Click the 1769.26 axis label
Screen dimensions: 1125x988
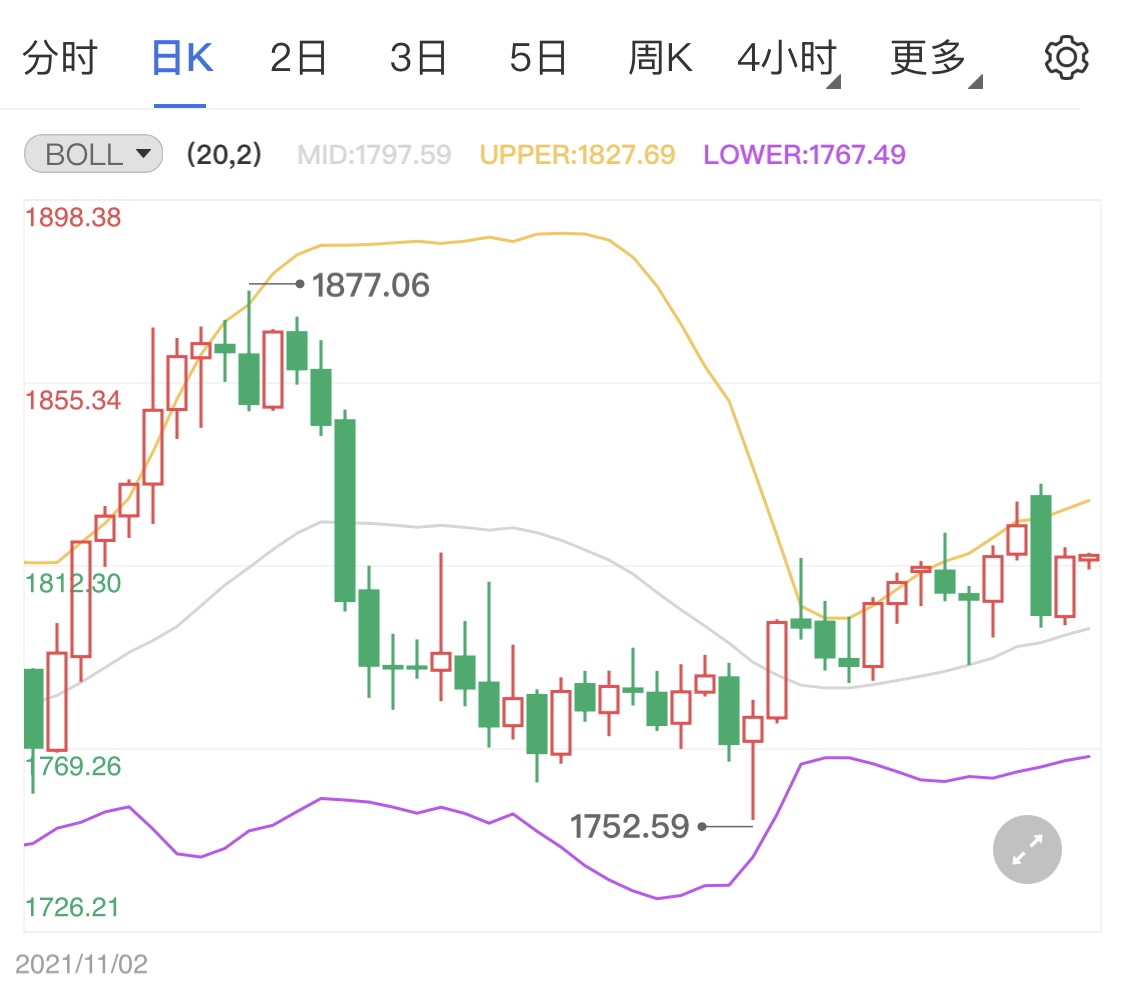click(x=73, y=766)
